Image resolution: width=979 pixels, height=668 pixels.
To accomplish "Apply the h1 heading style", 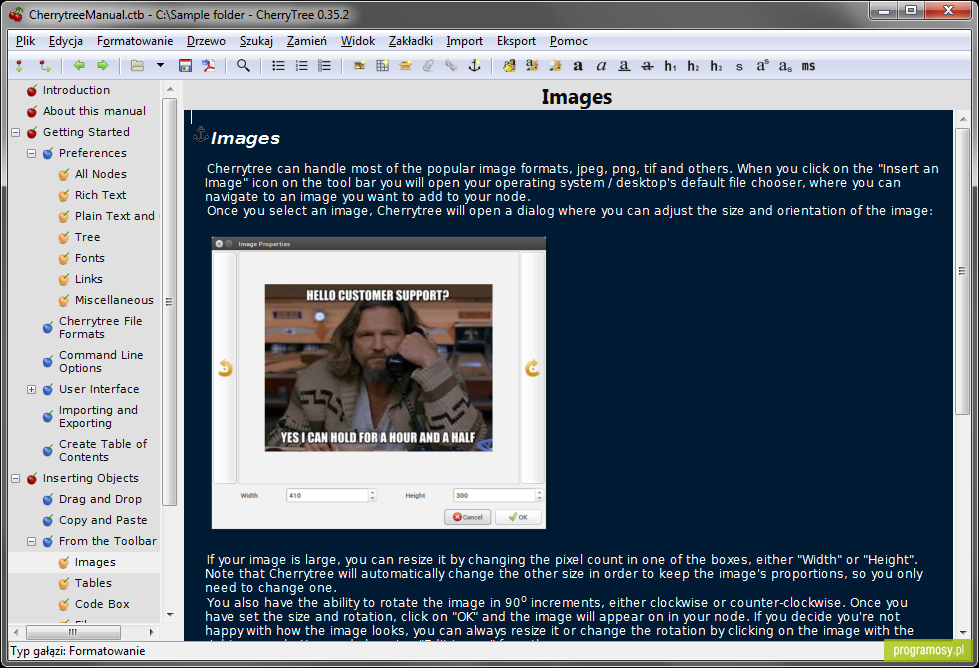I will 671,66.
